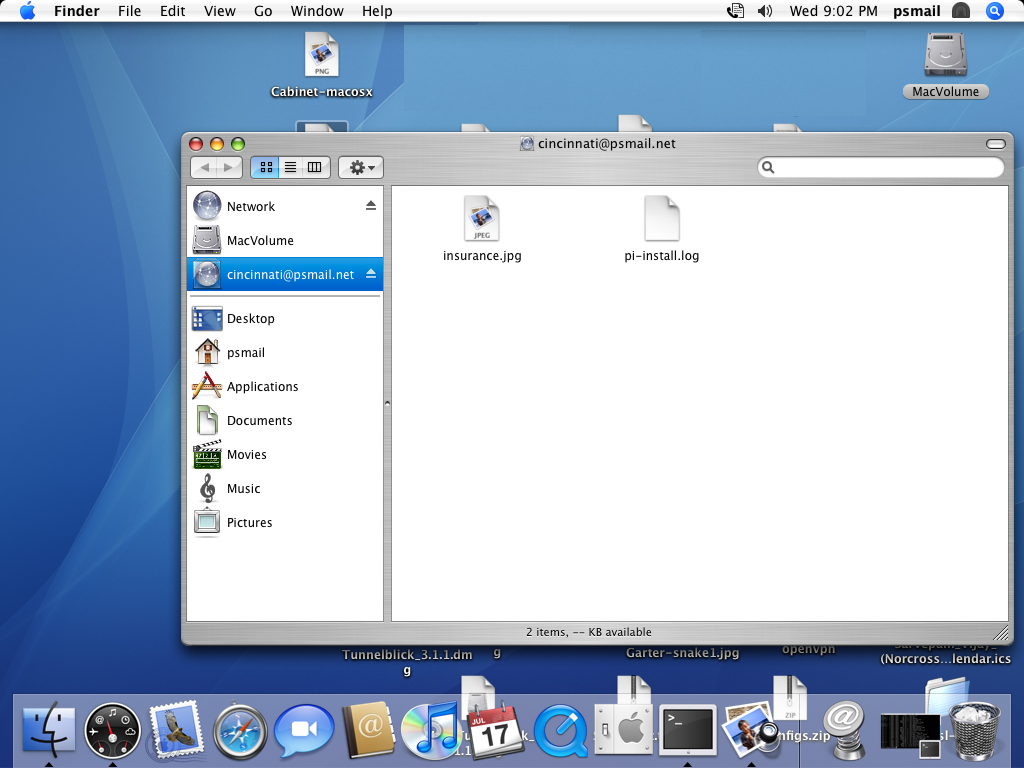1024x768 pixels.
Task: Open the psmail user switching menu
Action: [x=916, y=11]
